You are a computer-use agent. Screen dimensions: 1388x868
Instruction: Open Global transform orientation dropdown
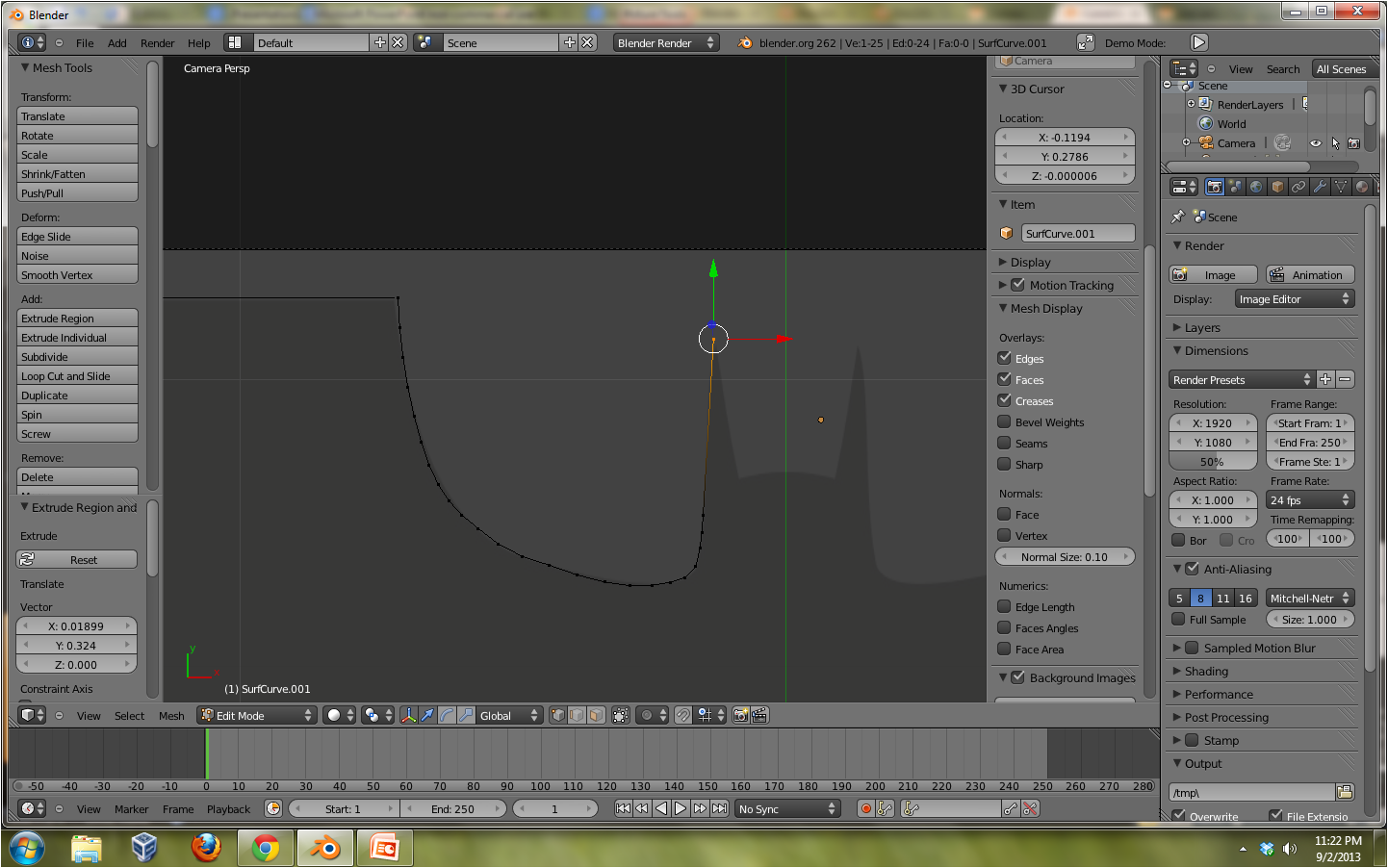509,715
